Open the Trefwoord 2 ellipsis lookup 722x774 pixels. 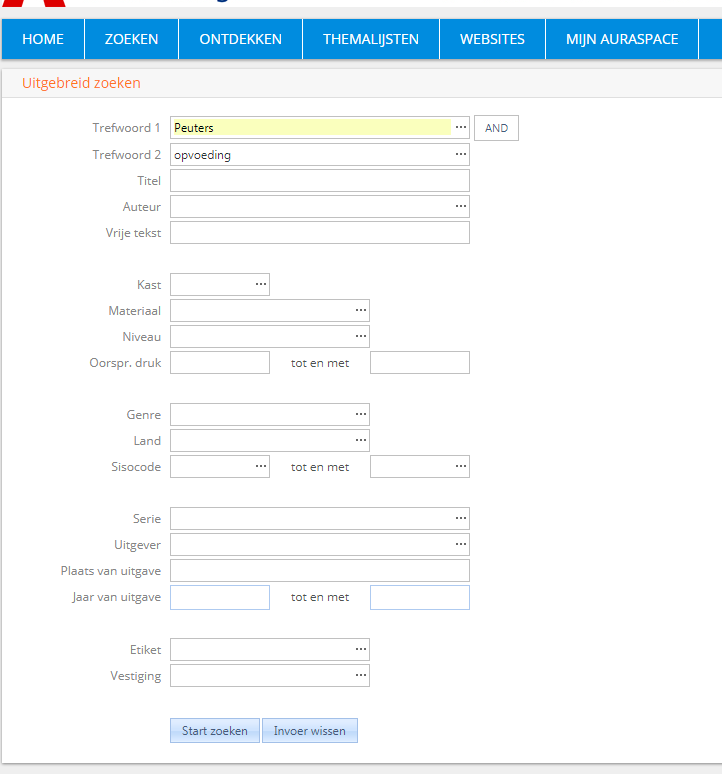[x=460, y=154]
